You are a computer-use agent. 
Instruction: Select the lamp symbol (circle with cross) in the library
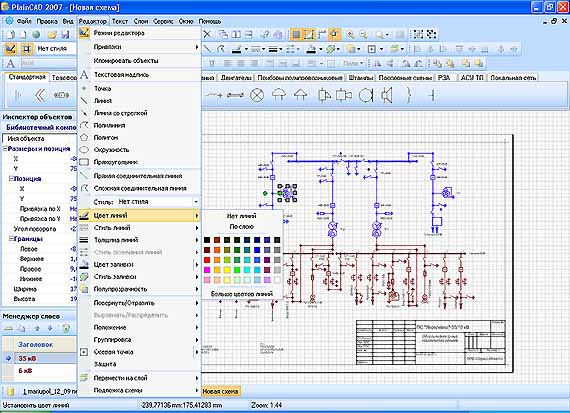coord(257,95)
